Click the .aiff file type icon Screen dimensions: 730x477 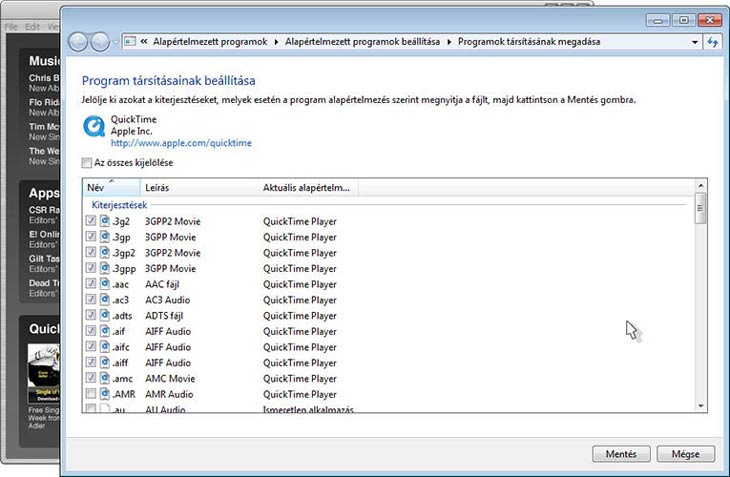(105, 362)
